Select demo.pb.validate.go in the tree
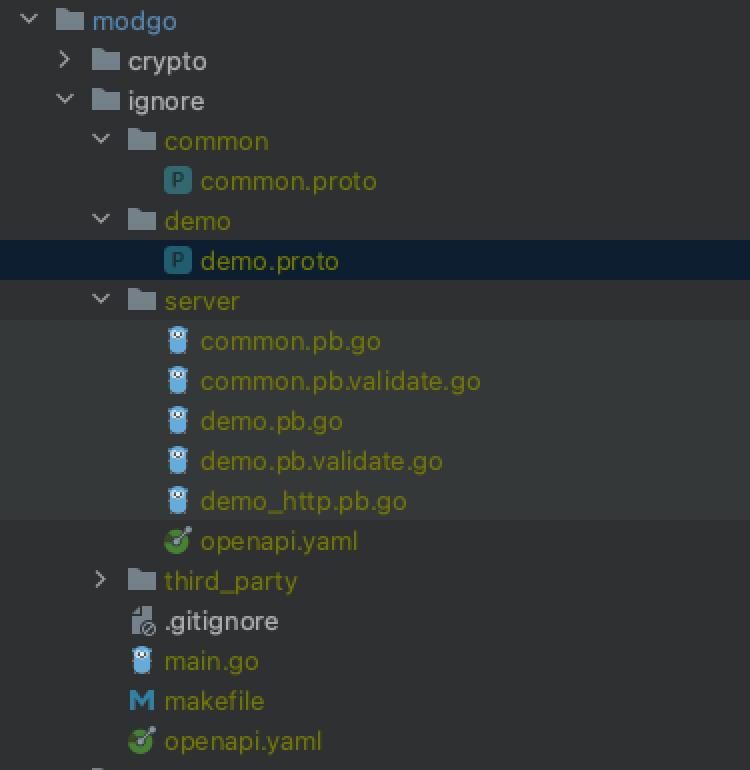This screenshot has width=750, height=770. [321, 461]
